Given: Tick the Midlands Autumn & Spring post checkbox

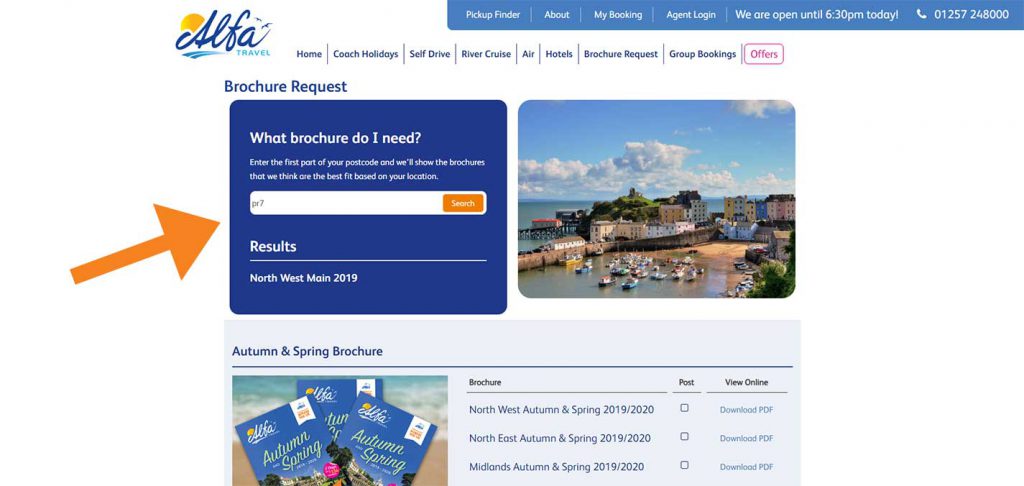Looking at the screenshot, I should pyautogui.click(x=684, y=465).
